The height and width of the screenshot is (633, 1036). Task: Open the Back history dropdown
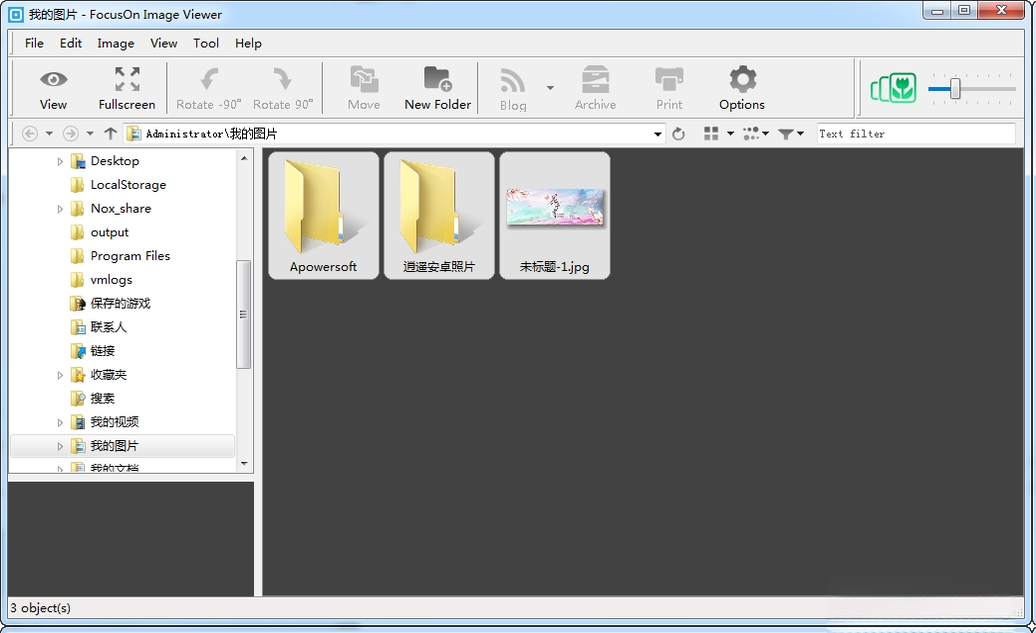click(49, 133)
